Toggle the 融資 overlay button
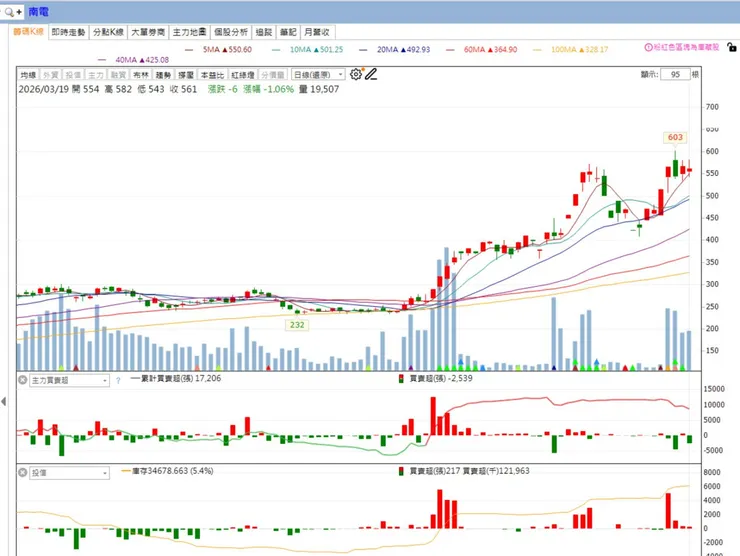This screenshot has width=740, height=556. tap(118, 75)
